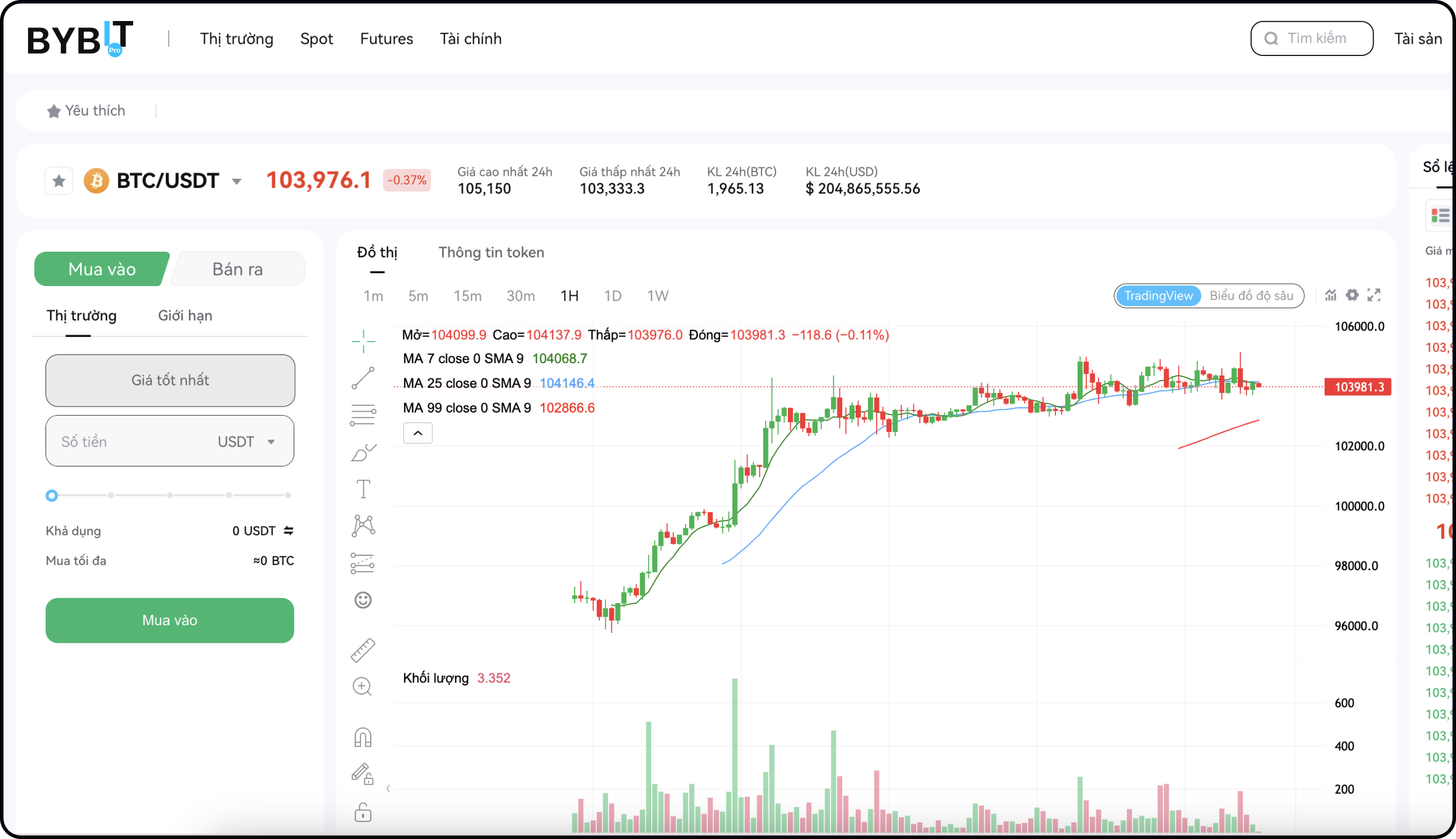Toggle stay in drawing mode
This screenshot has height=839, width=1456.
click(x=363, y=774)
